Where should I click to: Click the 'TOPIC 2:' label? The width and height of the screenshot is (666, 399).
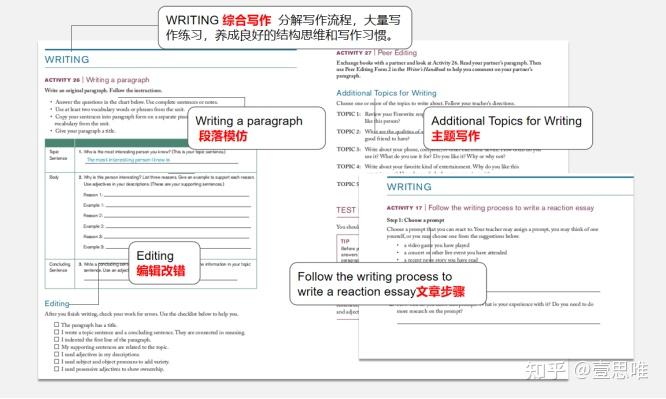[x=348, y=131]
